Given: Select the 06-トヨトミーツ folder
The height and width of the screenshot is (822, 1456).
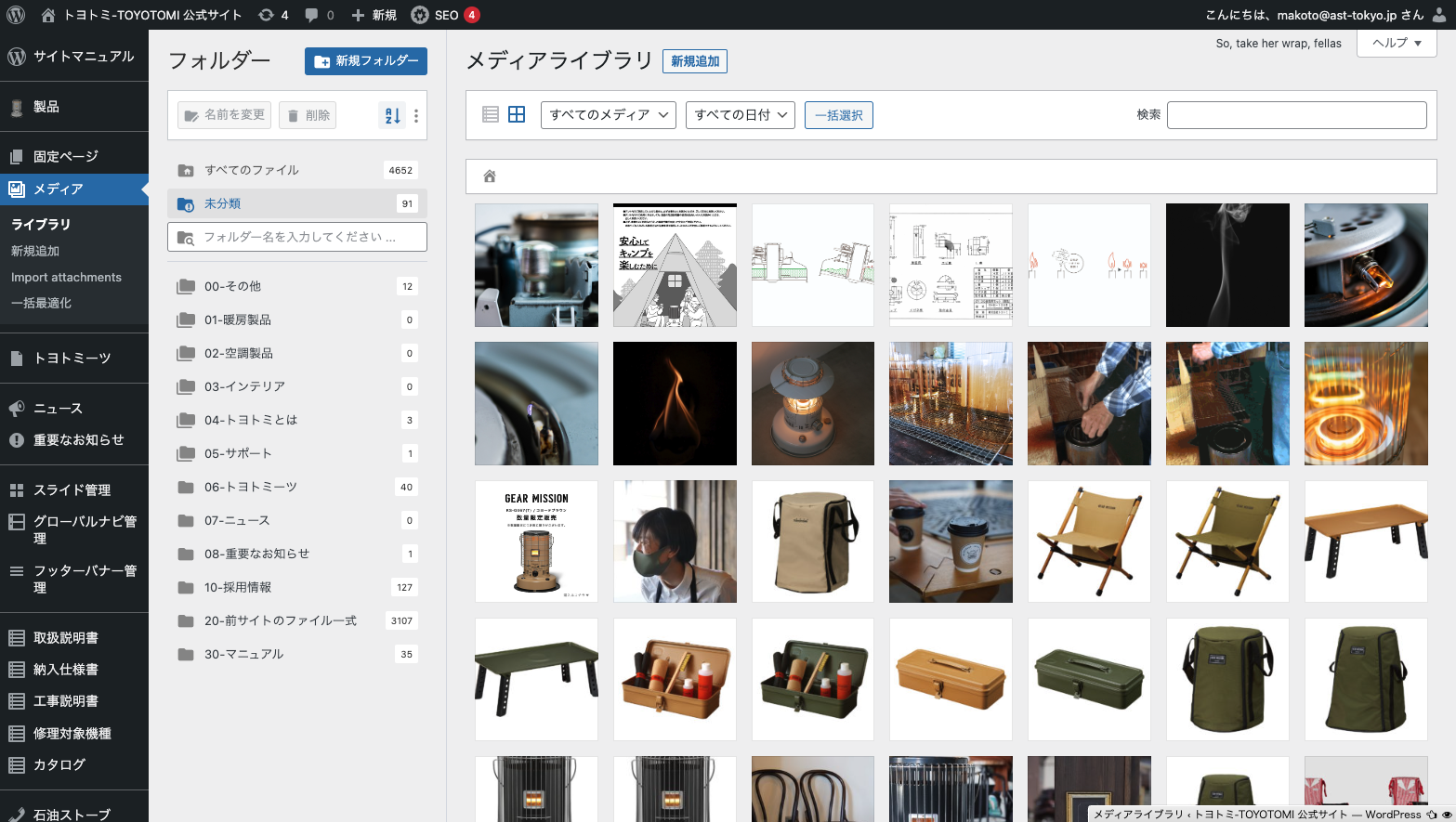Looking at the screenshot, I should click(x=297, y=487).
